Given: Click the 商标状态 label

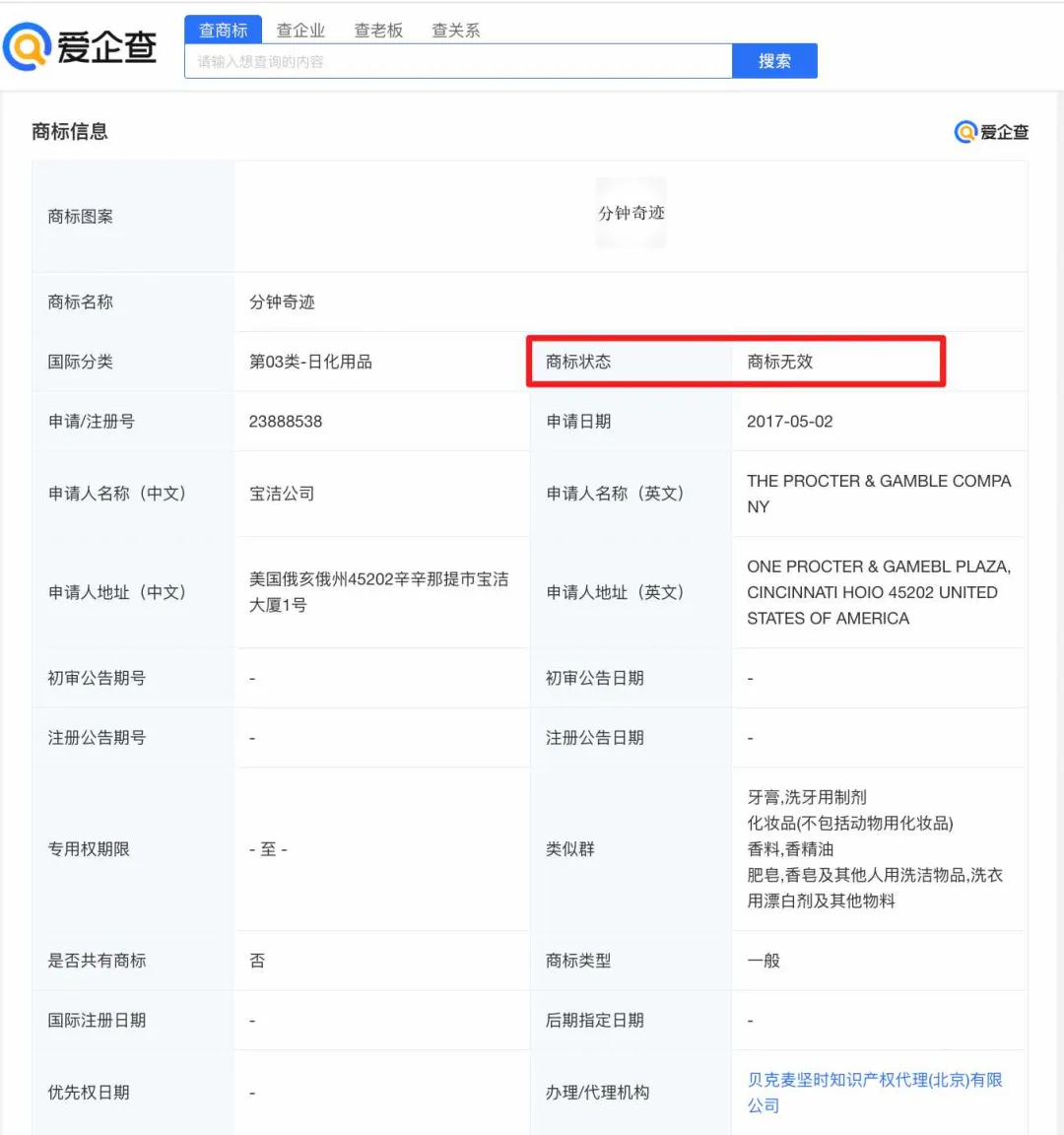Looking at the screenshot, I should tap(577, 362).
